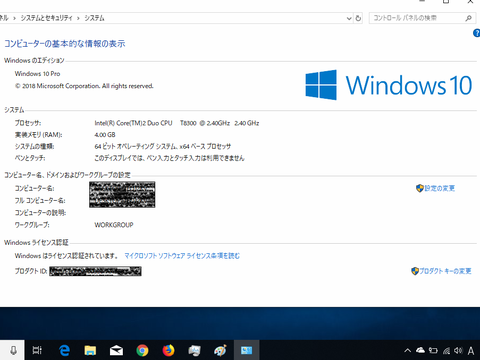Launch Firefox from the taskbar
The image size is (480, 360).
(168, 350)
